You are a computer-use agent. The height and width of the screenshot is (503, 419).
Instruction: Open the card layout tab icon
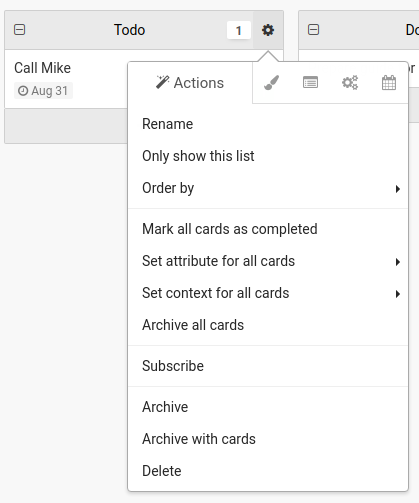[x=310, y=82]
